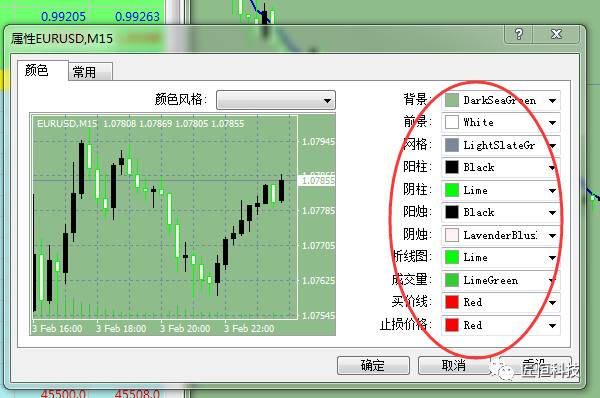Close the 属性EURUSD,M15 dialog
The width and height of the screenshot is (600, 398).
(556, 34)
